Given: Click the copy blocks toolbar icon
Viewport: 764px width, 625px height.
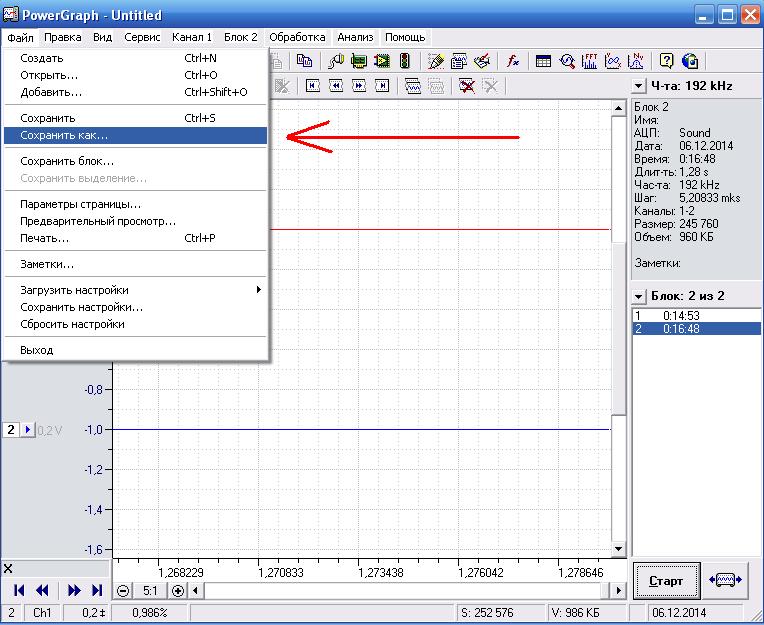Looking at the screenshot, I should [x=305, y=61].
